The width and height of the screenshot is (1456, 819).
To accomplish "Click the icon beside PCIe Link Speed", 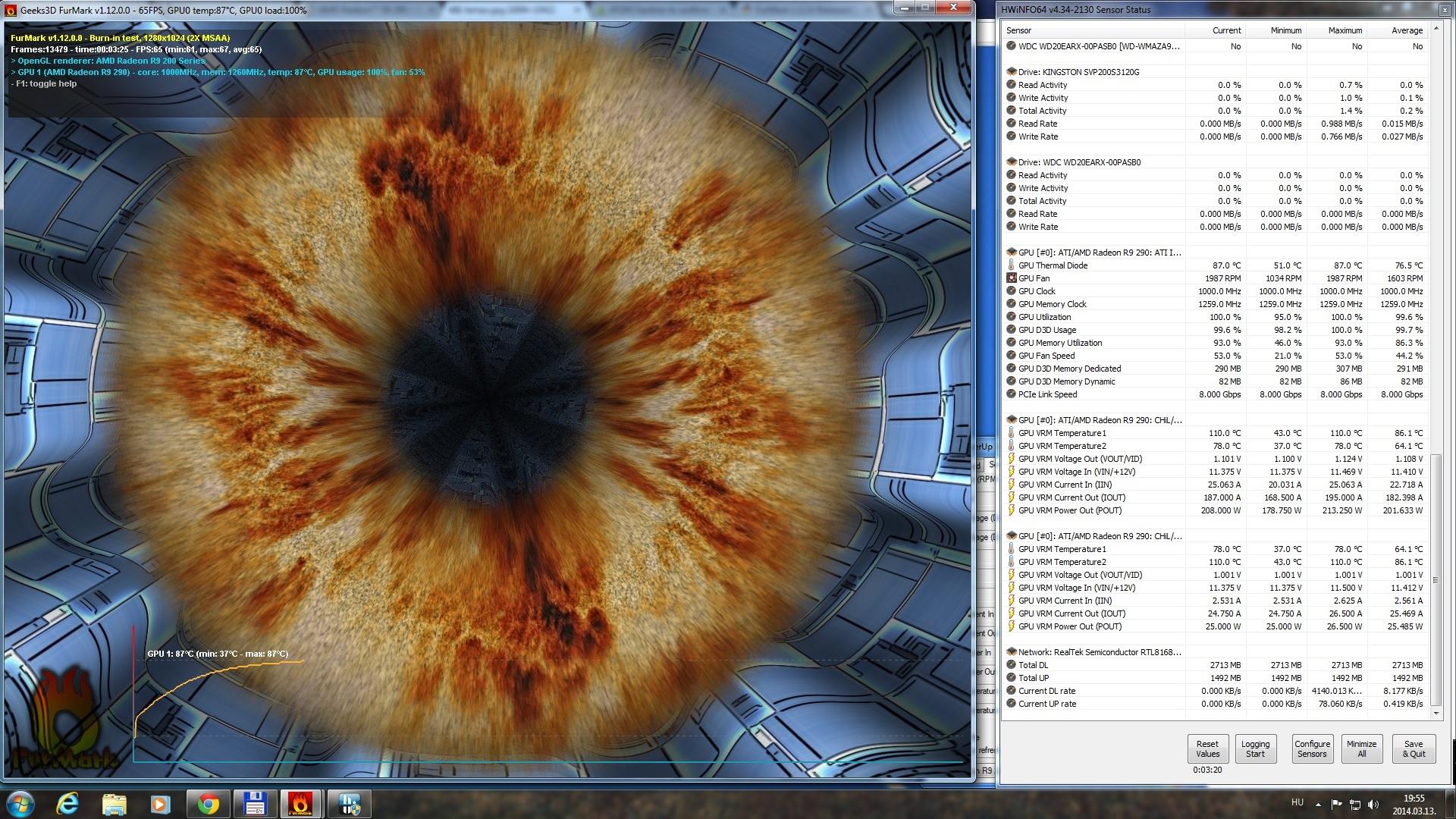I will pos(1011,394).
